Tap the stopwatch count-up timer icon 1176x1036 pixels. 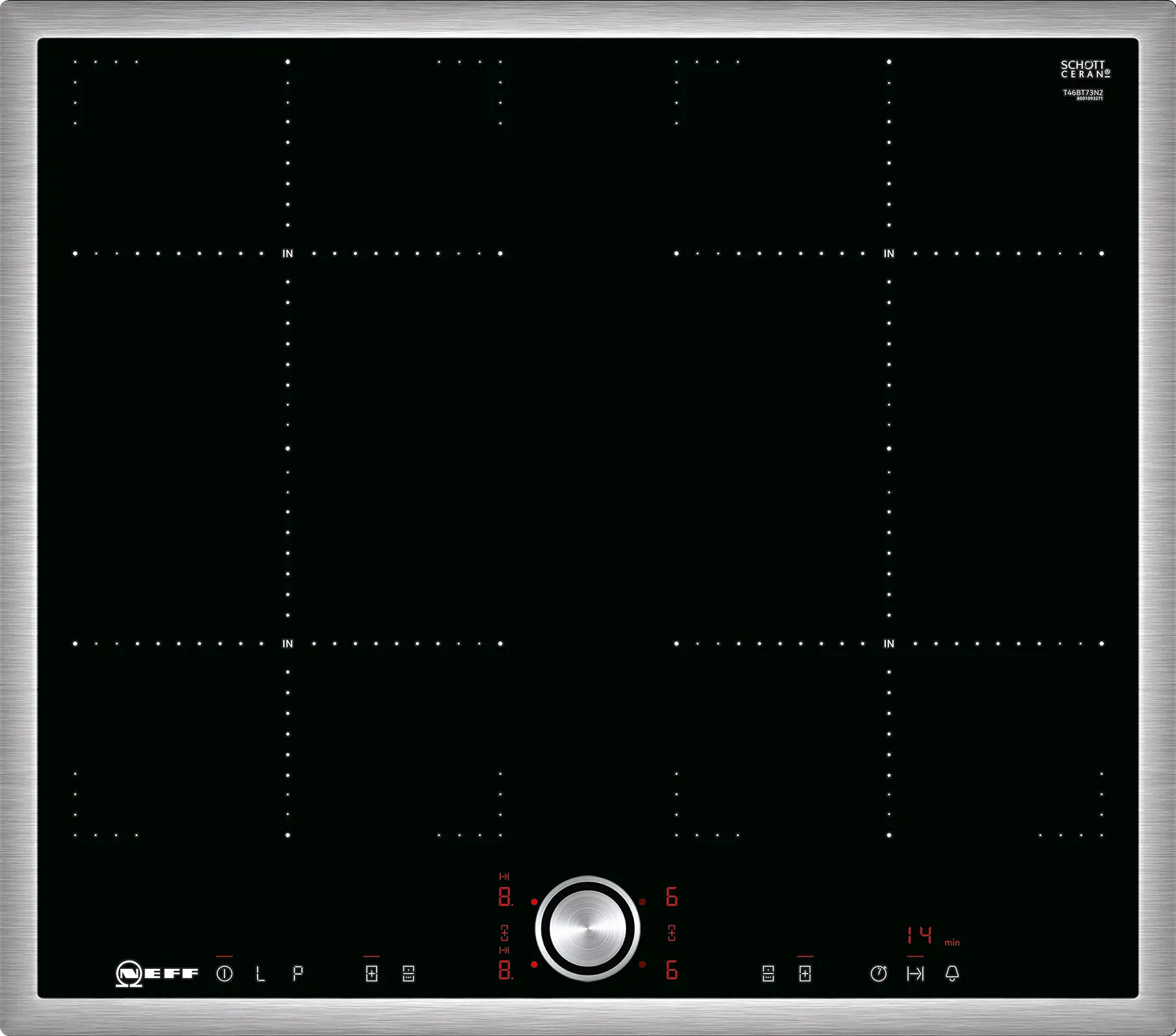pos(878,974)
